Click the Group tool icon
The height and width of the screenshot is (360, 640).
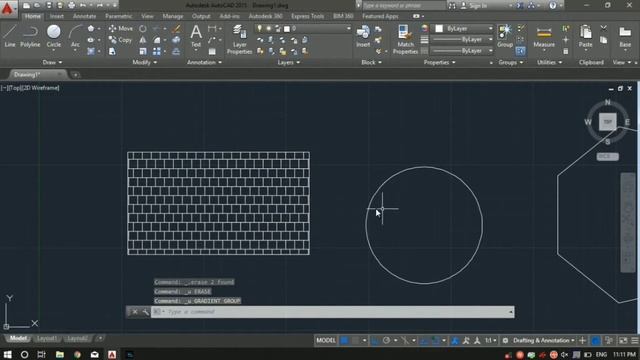tap(505, 36)
